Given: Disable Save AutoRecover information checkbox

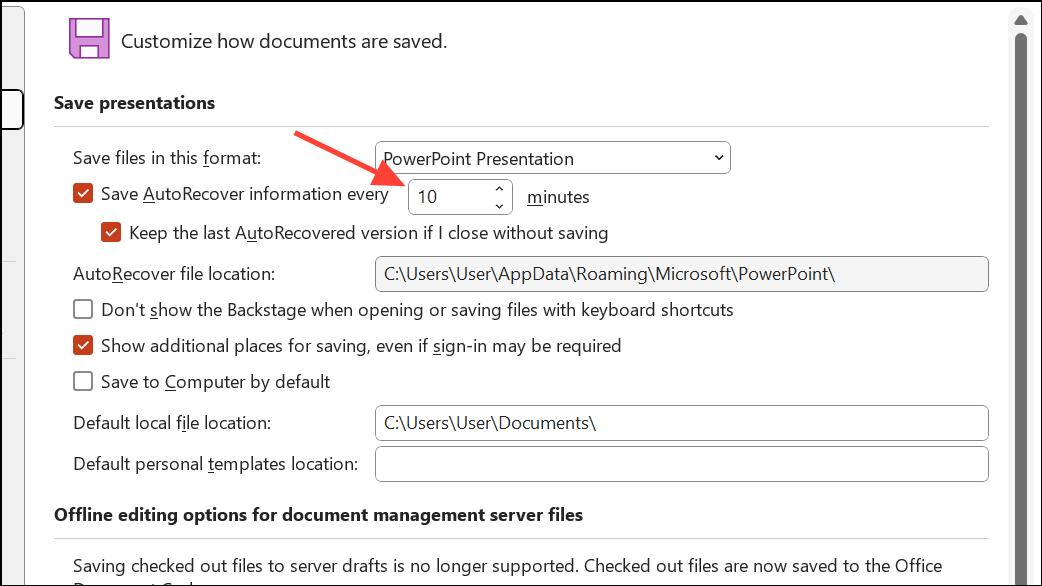Looking at the screenshot, I should pyautogui.click(x=83, y=193).
